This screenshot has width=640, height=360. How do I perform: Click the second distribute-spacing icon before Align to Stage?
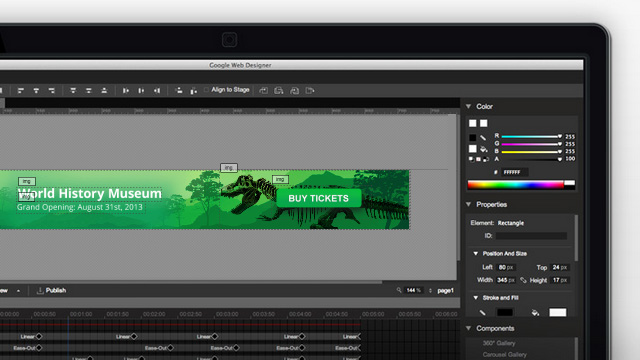coord(193,91)
